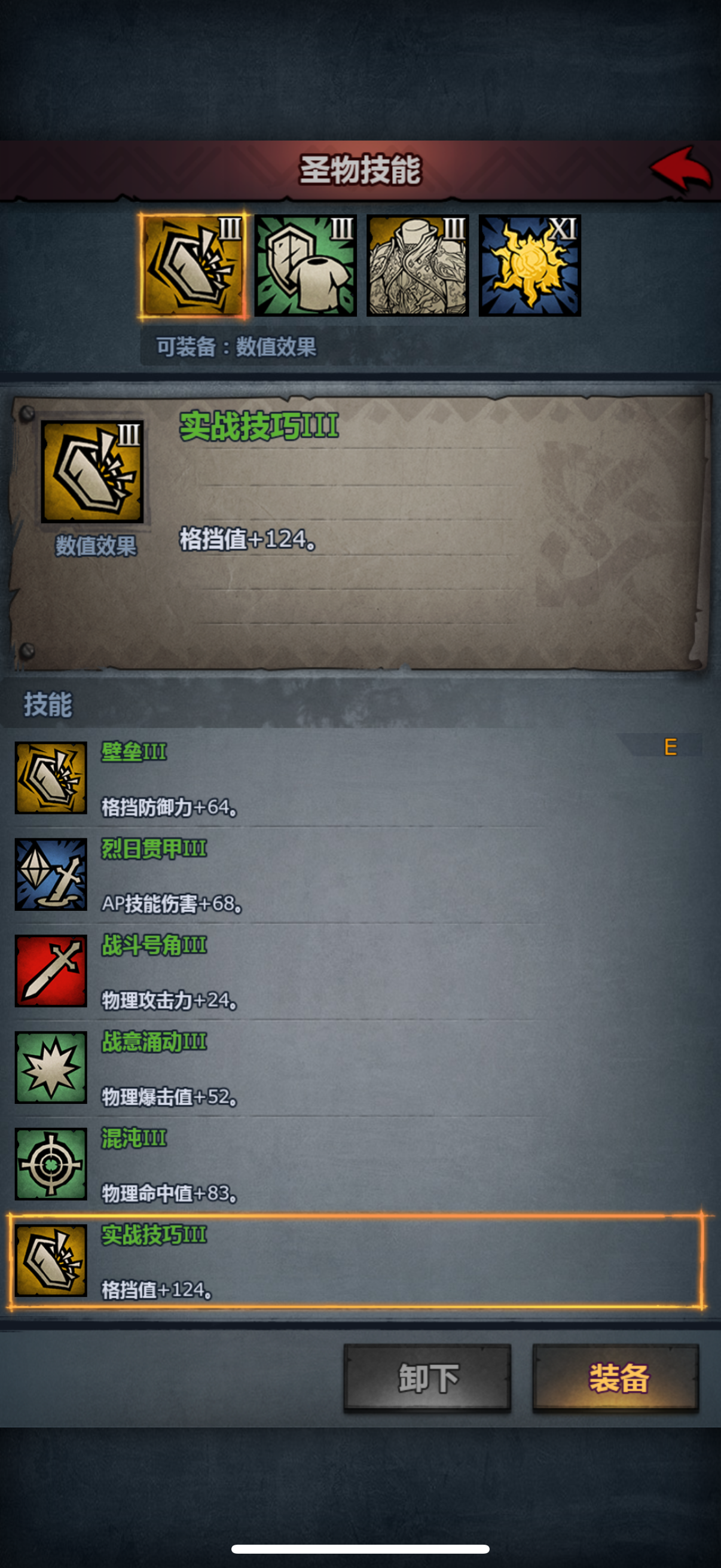Select the 实战技巧III list row
Image resolution: width=721 pixels, height=1568 pixels.
357,1260
